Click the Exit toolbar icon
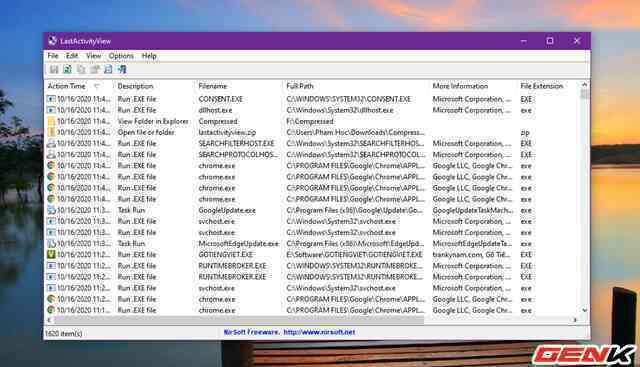This screenshot has width=640, height=367. [122, 69]
